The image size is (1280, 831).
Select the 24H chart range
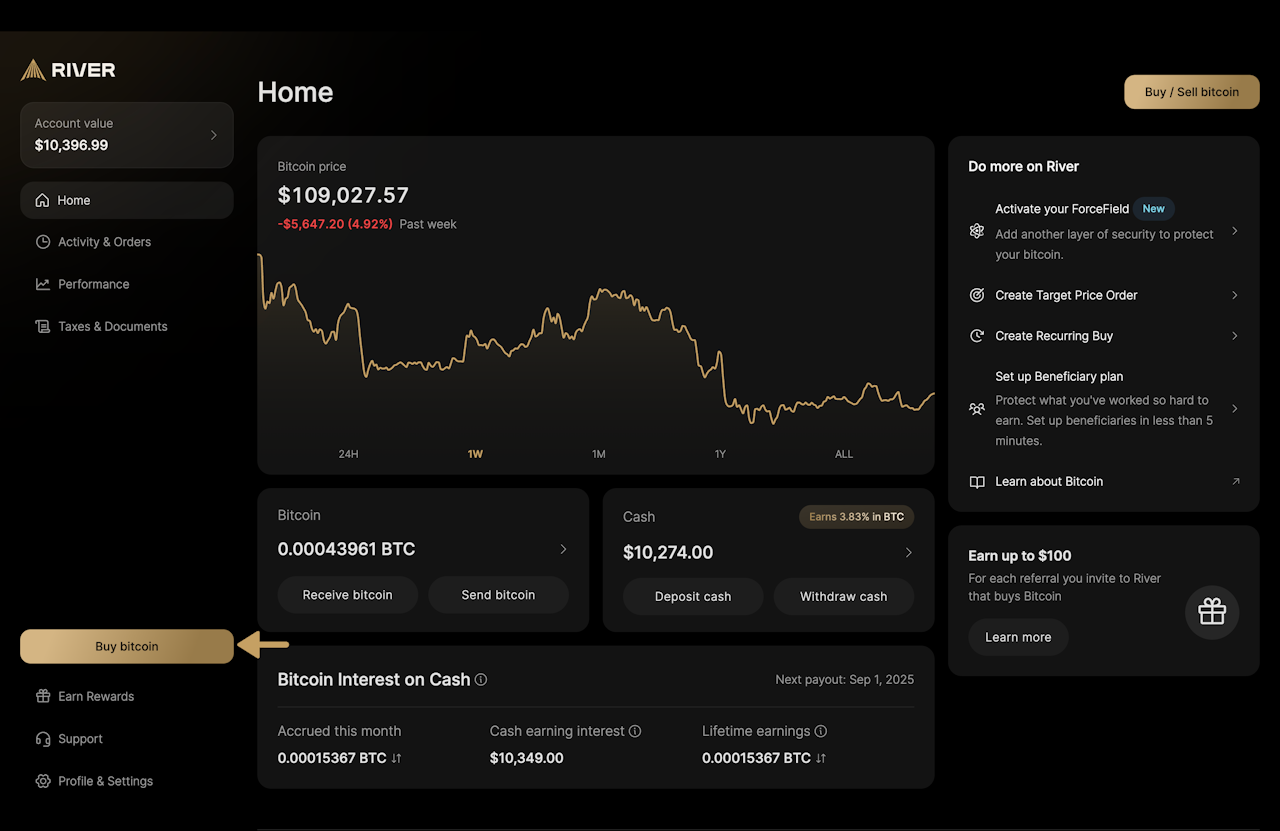(348, 454)
